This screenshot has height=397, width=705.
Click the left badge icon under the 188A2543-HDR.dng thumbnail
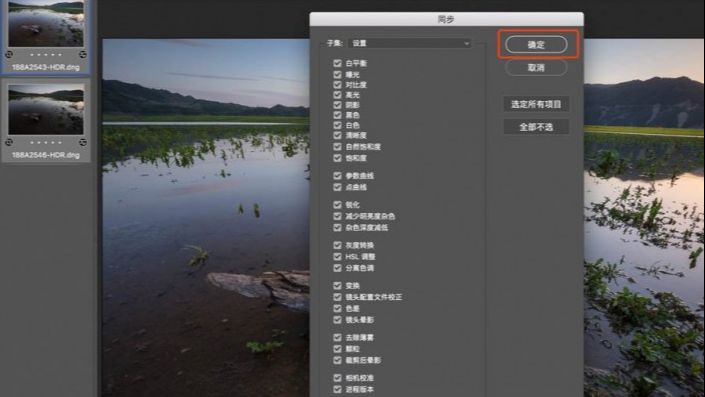pos(9,54)
